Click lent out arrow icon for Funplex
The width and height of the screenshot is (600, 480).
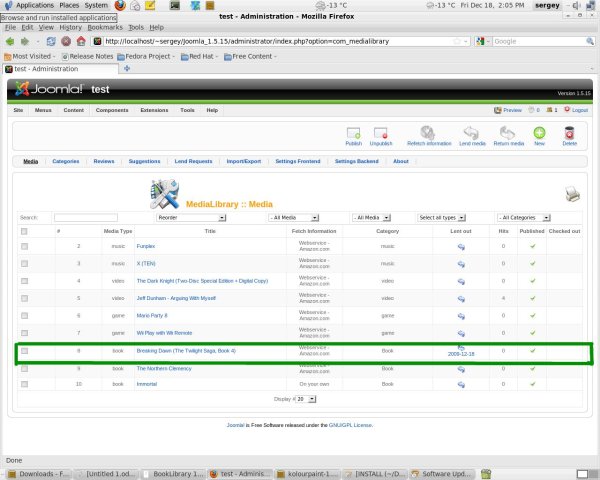(x=461, y=247)
